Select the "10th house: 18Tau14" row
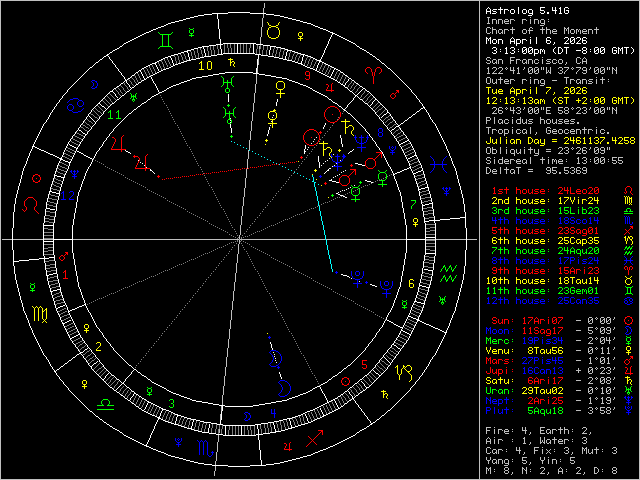Viewport: 640px width, 480px height. [x=540, y=278]
